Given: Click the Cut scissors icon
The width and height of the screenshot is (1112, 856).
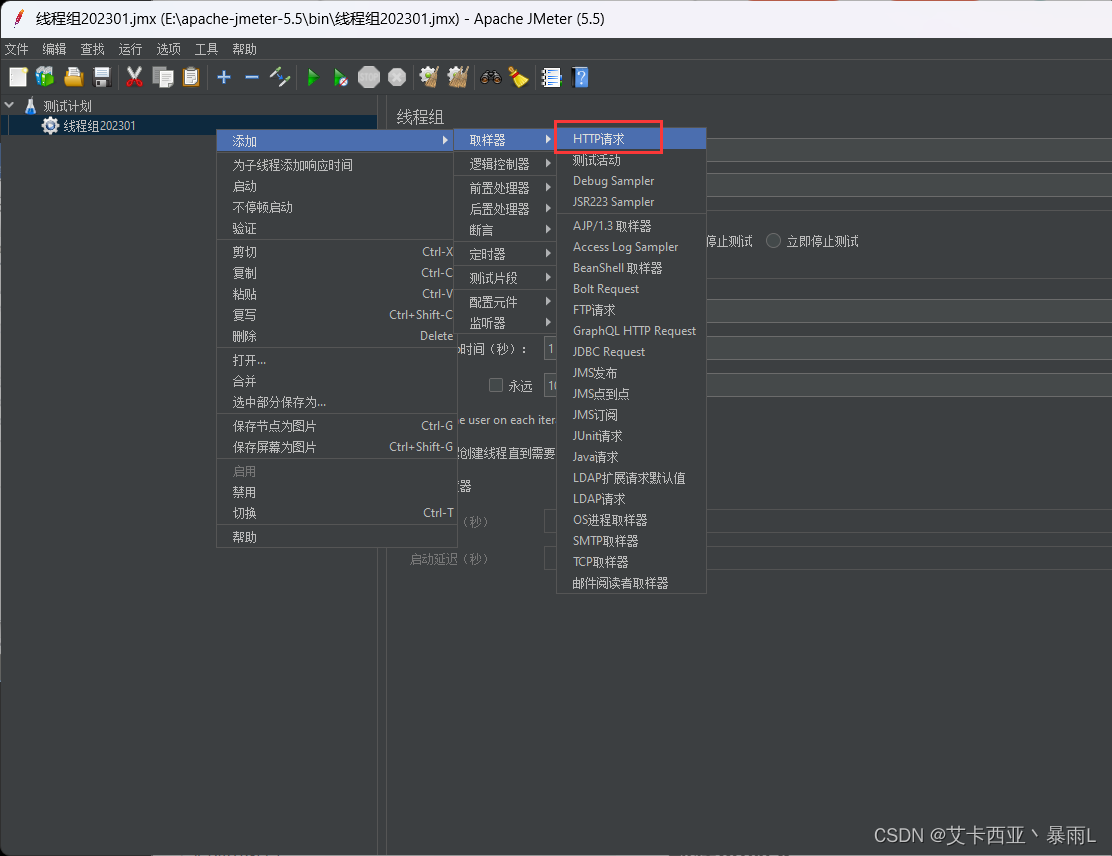Looking at the screenshot, I should (134, 77).
